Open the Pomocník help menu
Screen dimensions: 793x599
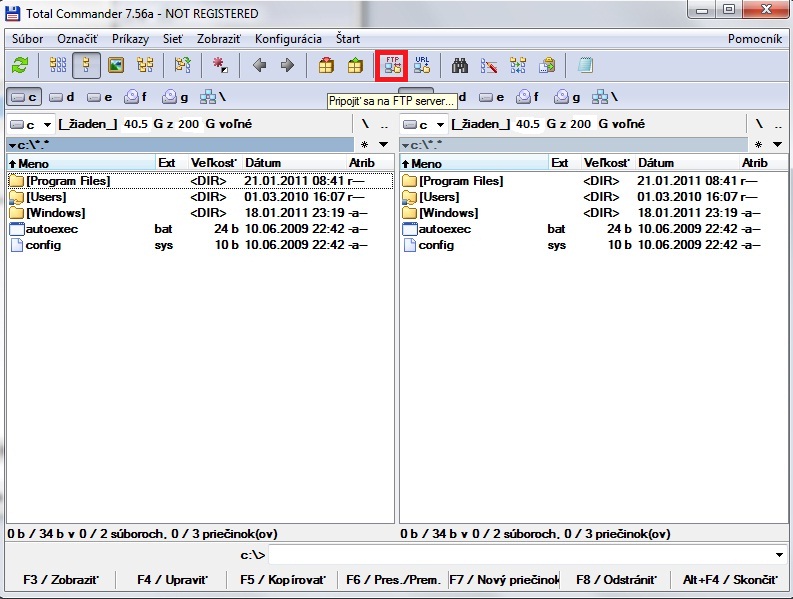click(755, 39)
